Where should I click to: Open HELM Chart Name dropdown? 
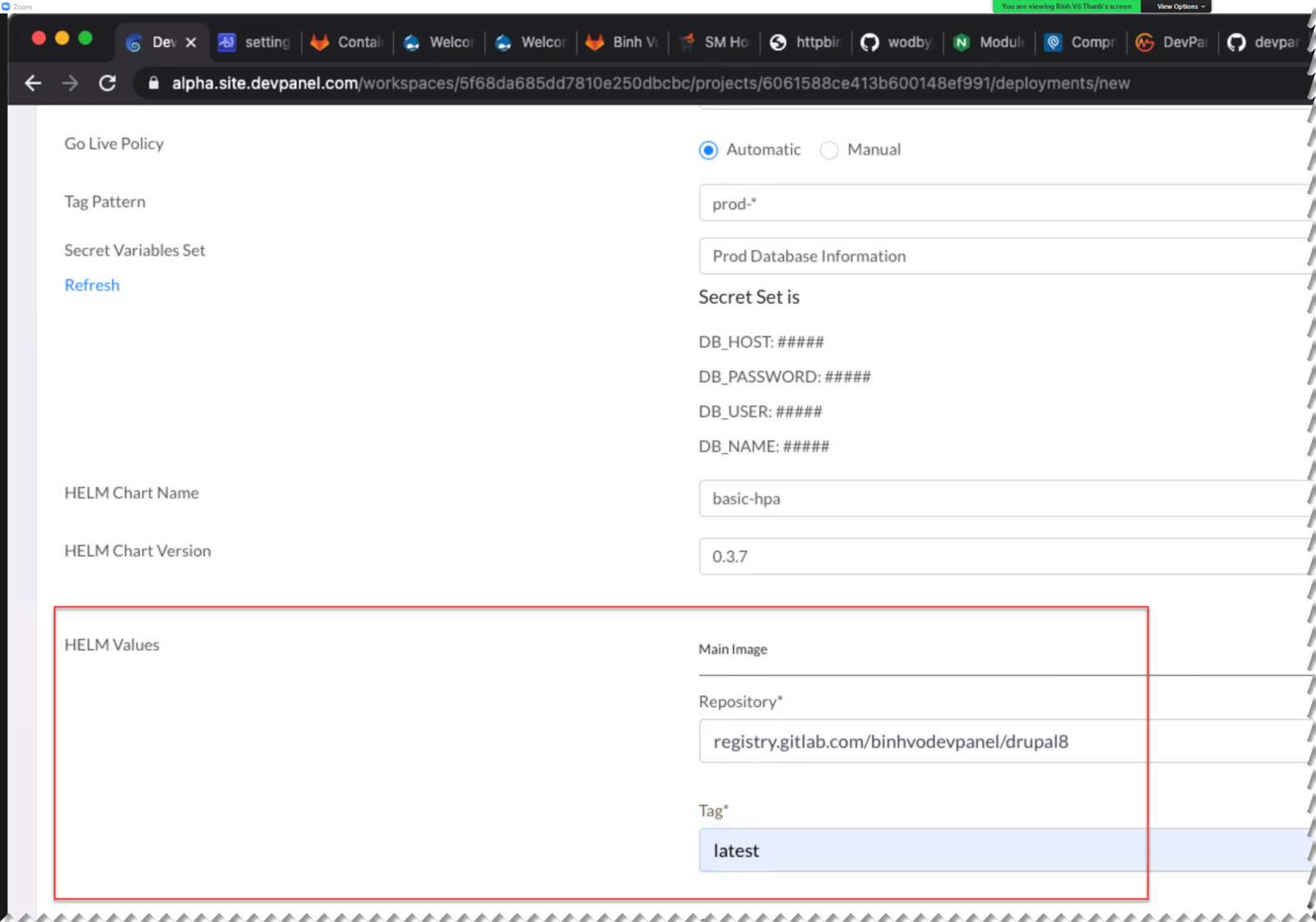[1003, 499]
